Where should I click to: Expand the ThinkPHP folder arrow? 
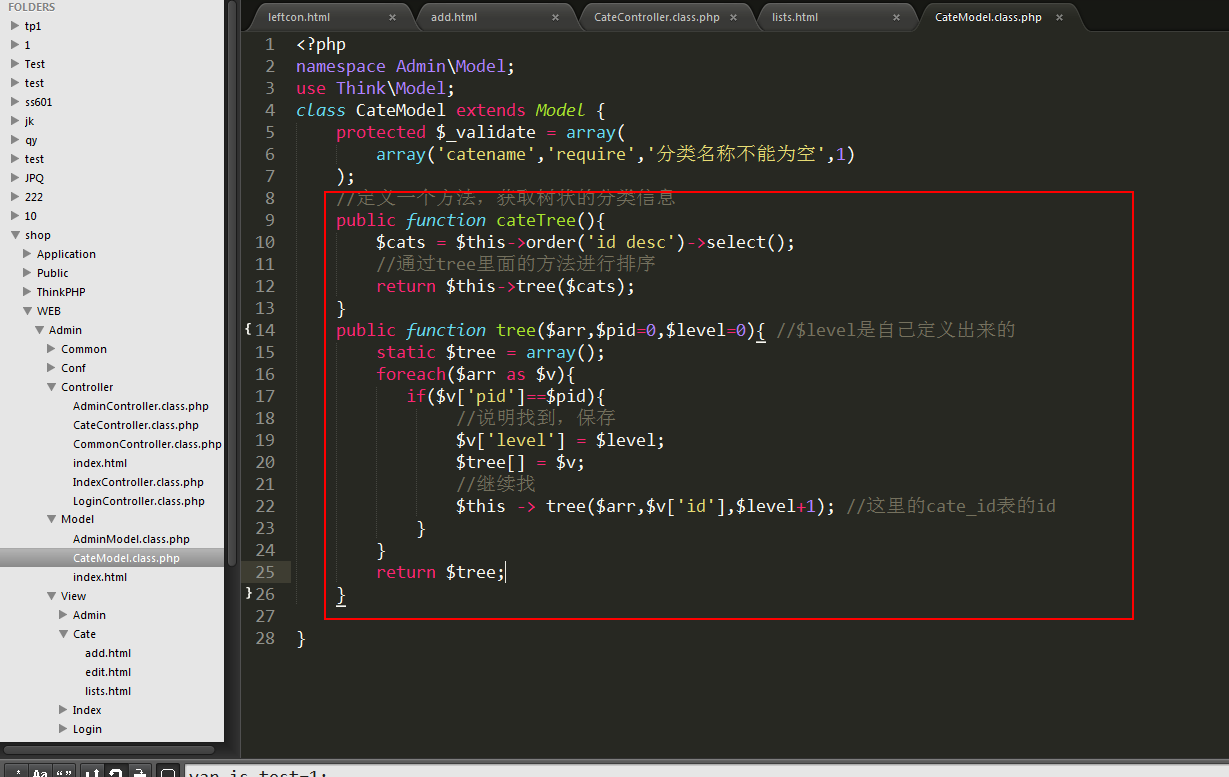(27, 292)
